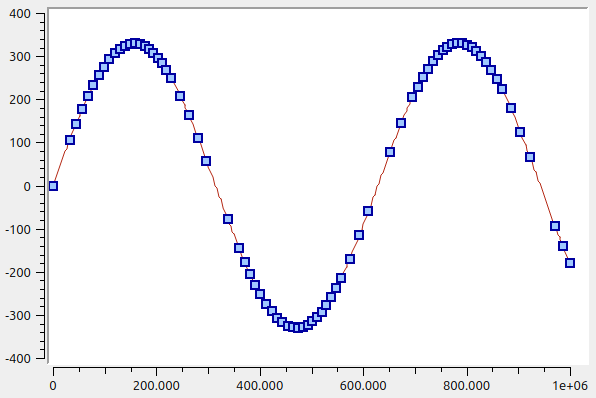Click the -100 label on the vertical axis

(x=17, y=230)
